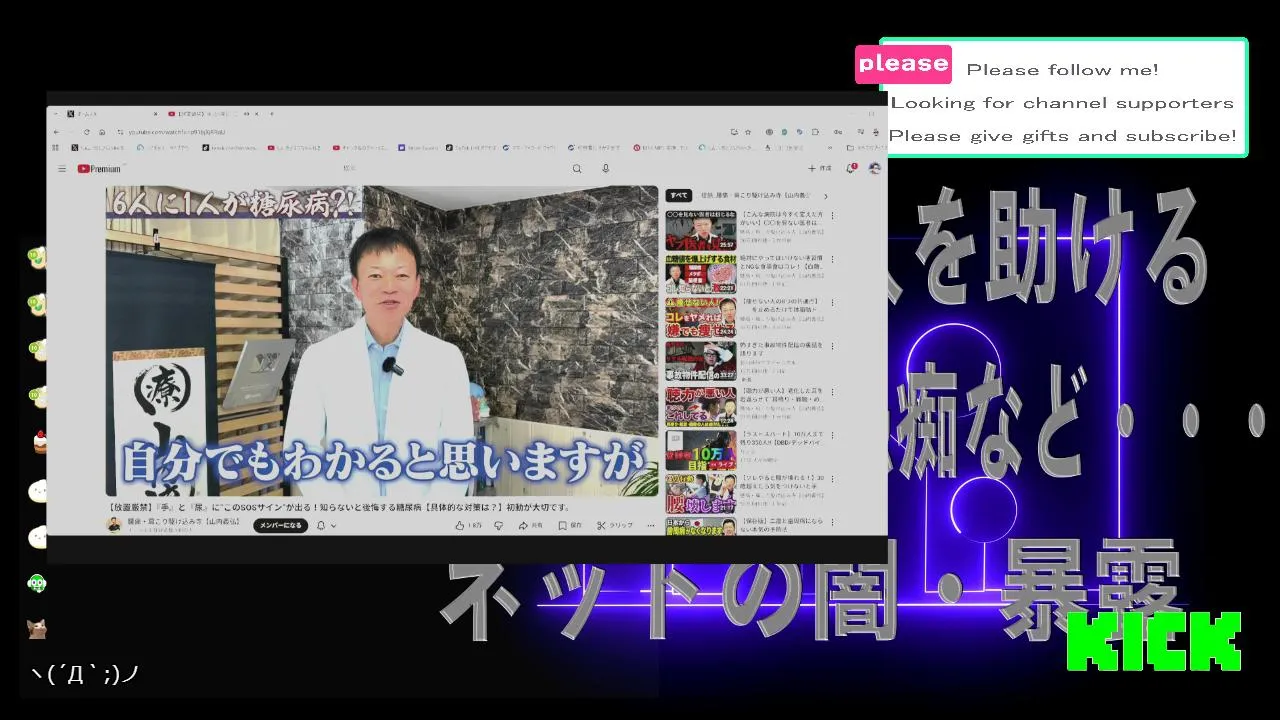Open options menu for 血糖値 video
This screenshot has height=720, width=1280.
point(832,259)
